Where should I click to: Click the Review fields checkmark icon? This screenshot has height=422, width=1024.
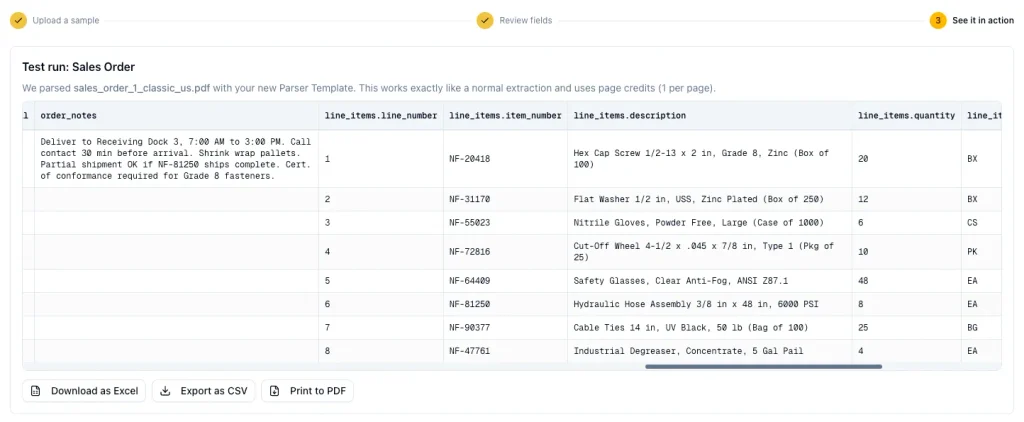(x=485, y=20)
